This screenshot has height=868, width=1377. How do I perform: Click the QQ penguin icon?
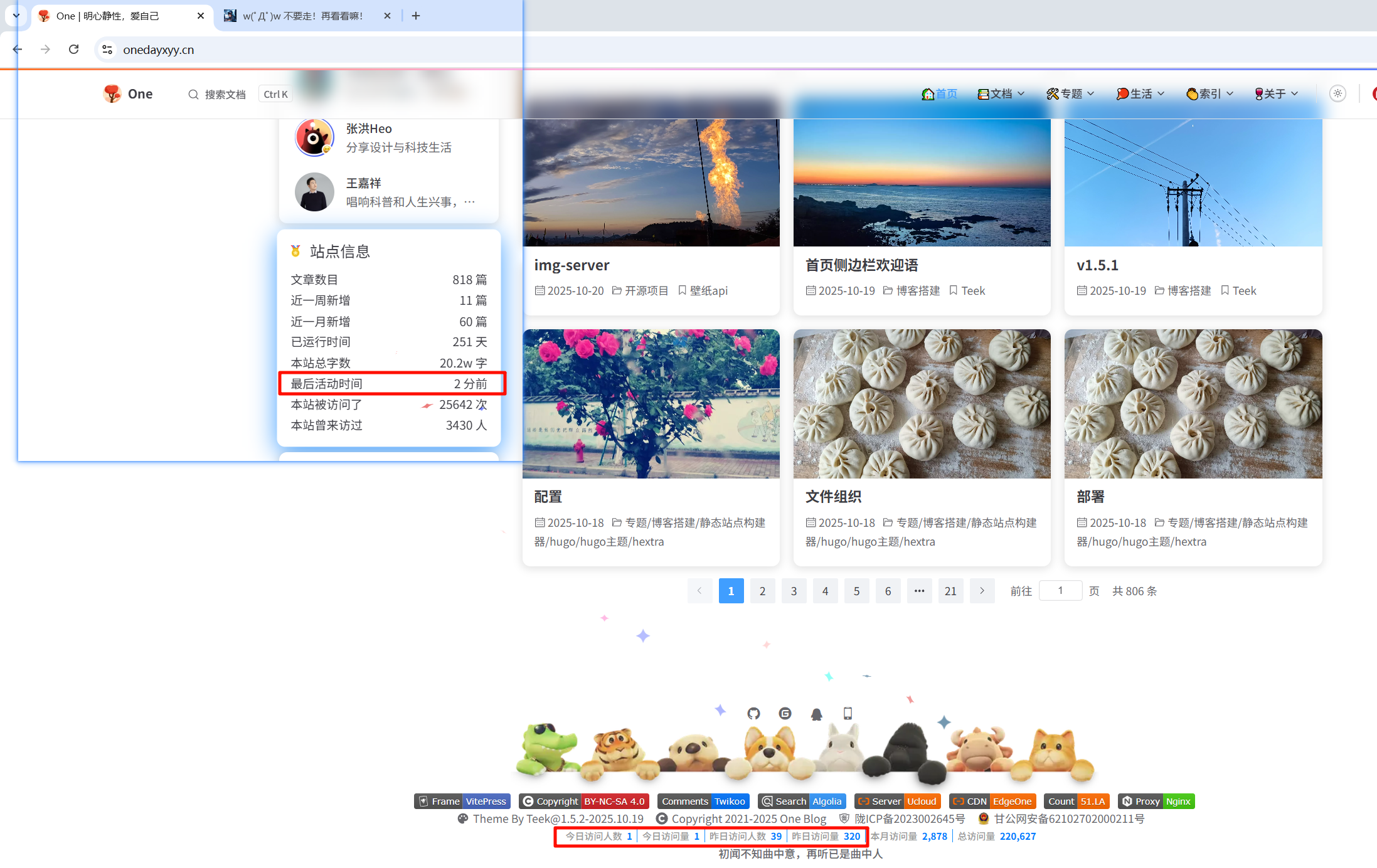pyautogui.click(x=816, y=714)
